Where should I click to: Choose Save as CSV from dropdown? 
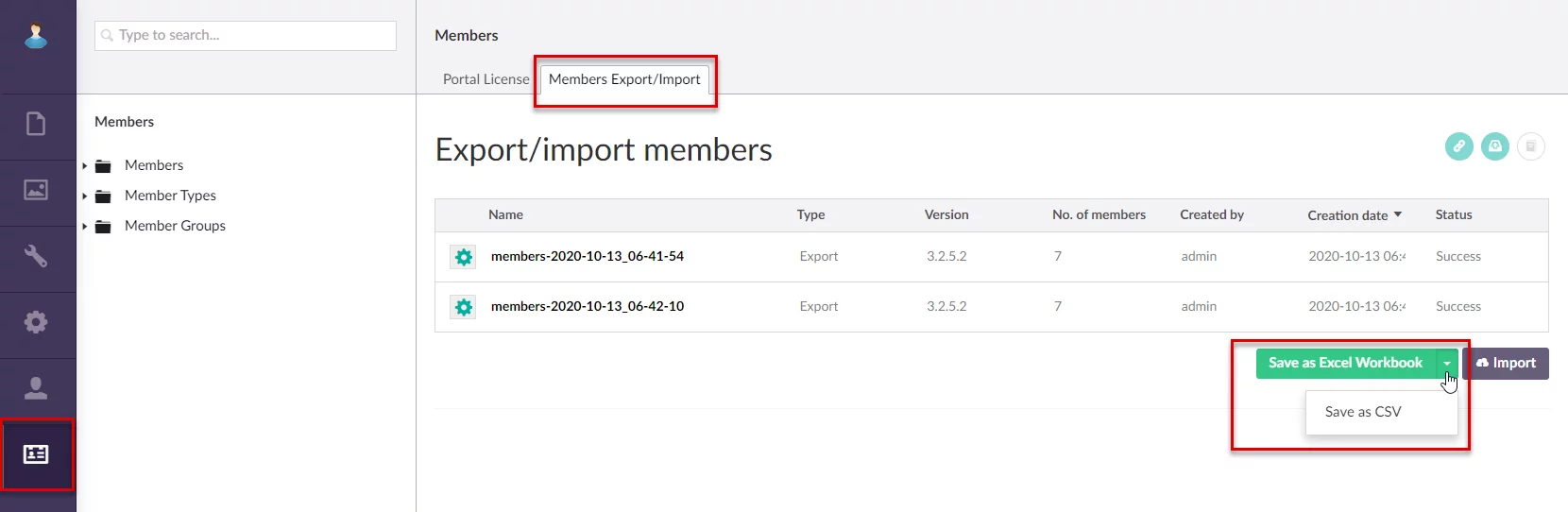click(1362, 412)
